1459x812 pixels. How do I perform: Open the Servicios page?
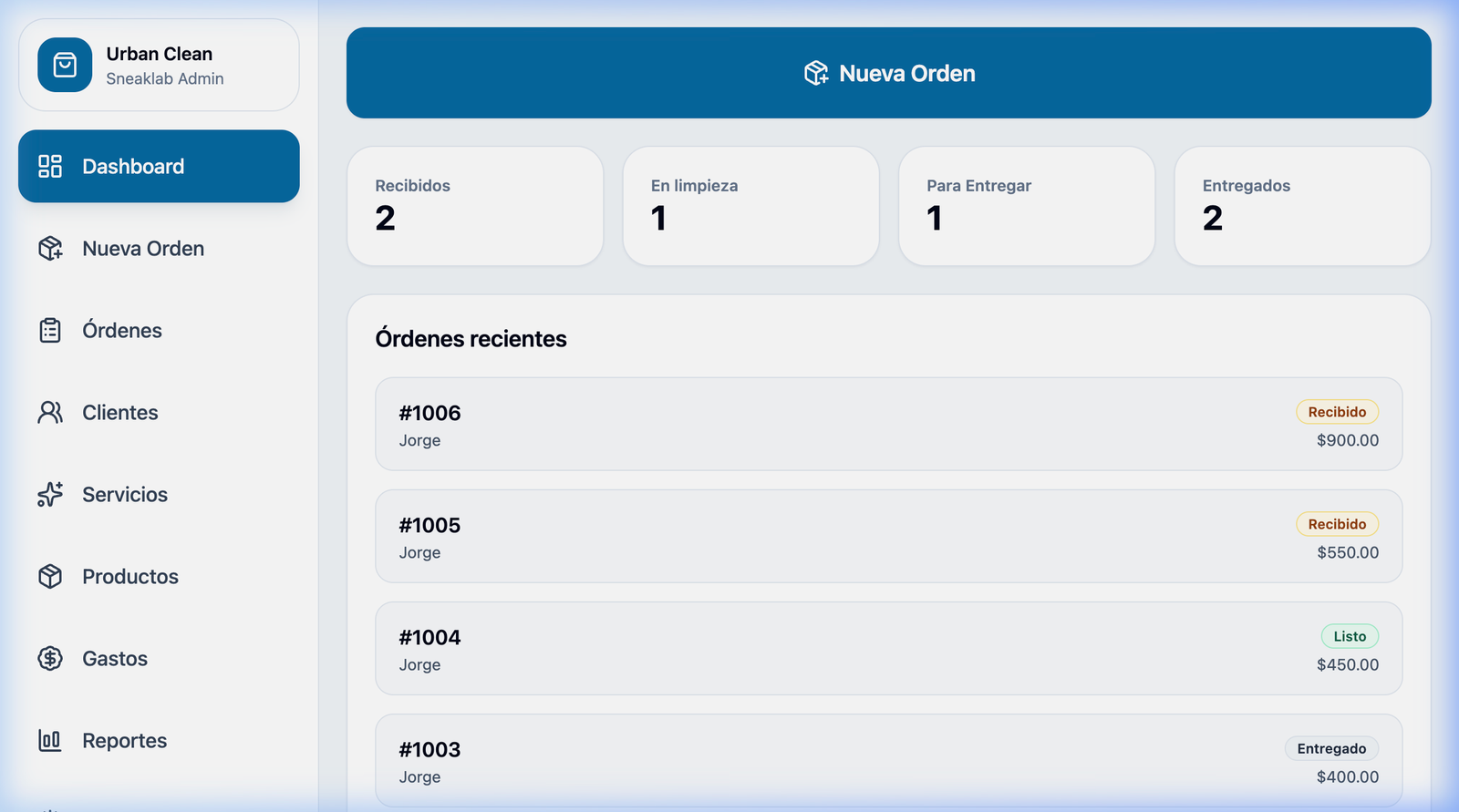coord(159,494)
